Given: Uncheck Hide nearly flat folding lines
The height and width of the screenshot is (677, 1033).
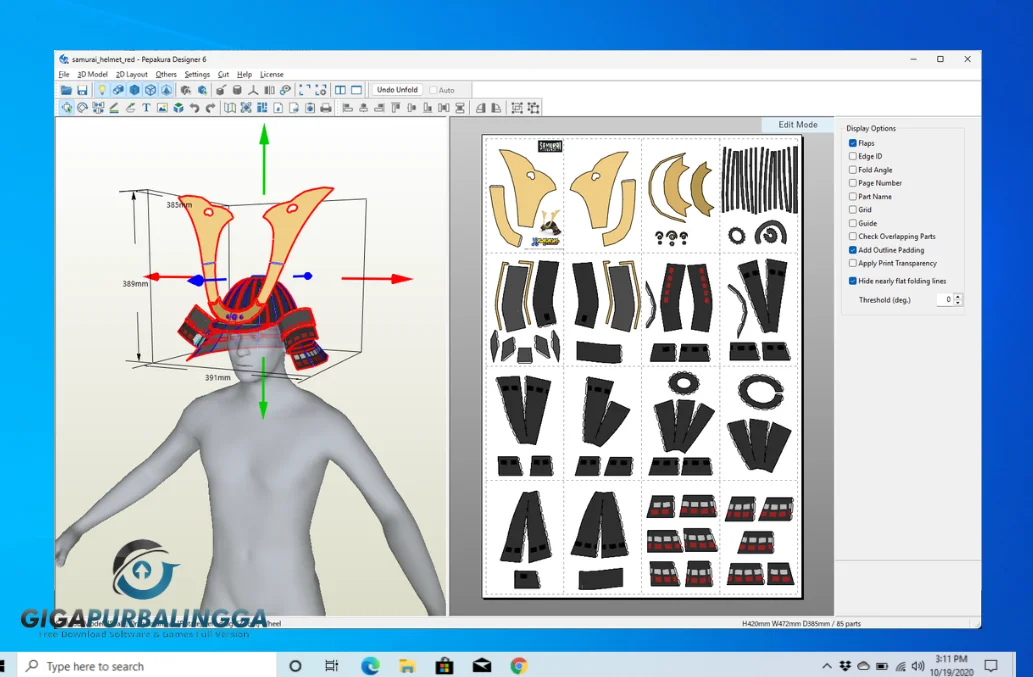Looking at the screenshot, I should click(x=852, y=281).
